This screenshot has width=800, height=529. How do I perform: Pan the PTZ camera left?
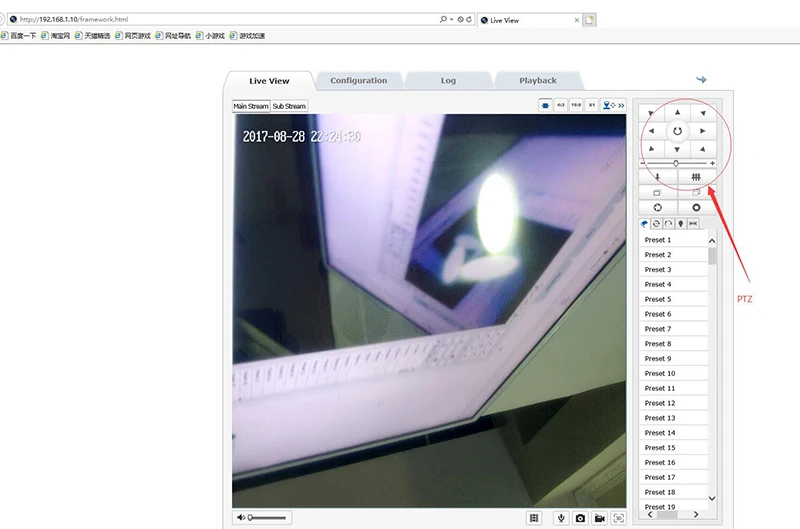pyautogui.click(x=652, y=131)
